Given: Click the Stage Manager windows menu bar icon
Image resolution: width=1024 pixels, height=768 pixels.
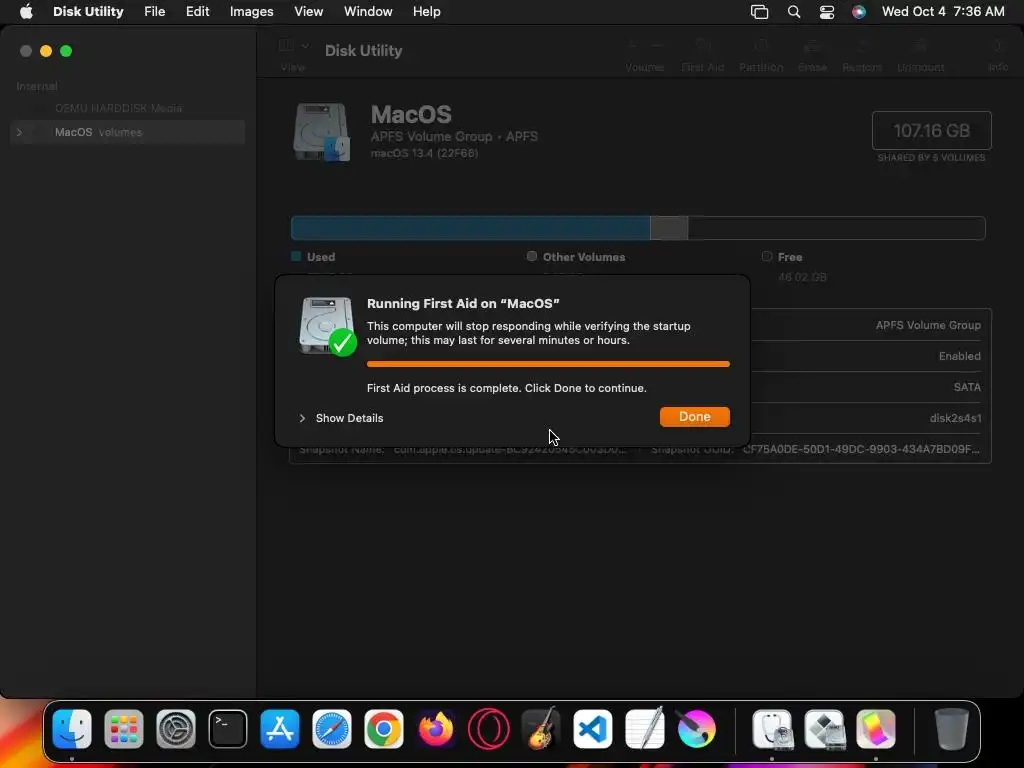Looking at the screenshot, I should pyautogui.click(x=760, y=12).
